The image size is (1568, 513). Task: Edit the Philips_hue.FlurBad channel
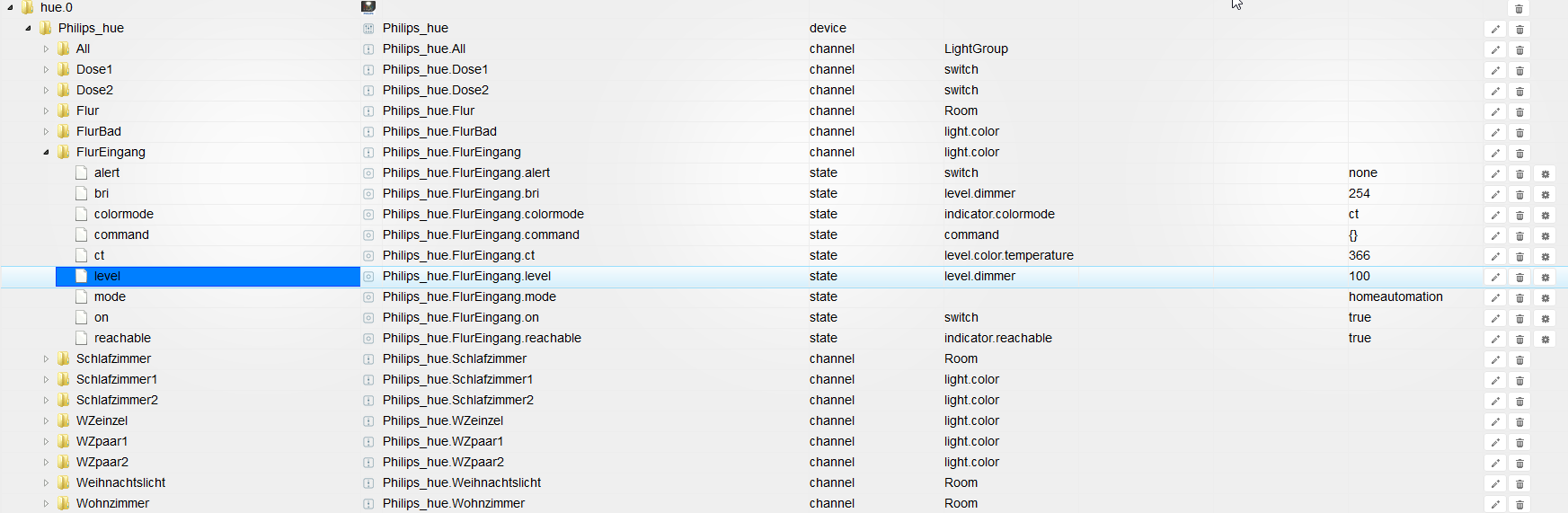[x=1495, y=133]
